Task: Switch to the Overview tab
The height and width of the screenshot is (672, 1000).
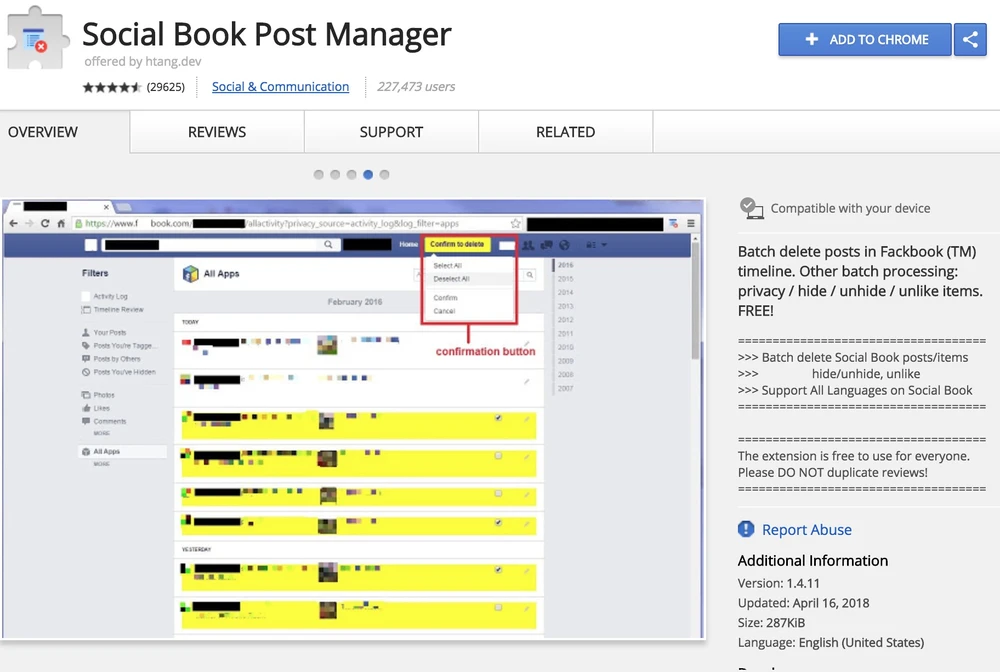Action: [43, 132]
